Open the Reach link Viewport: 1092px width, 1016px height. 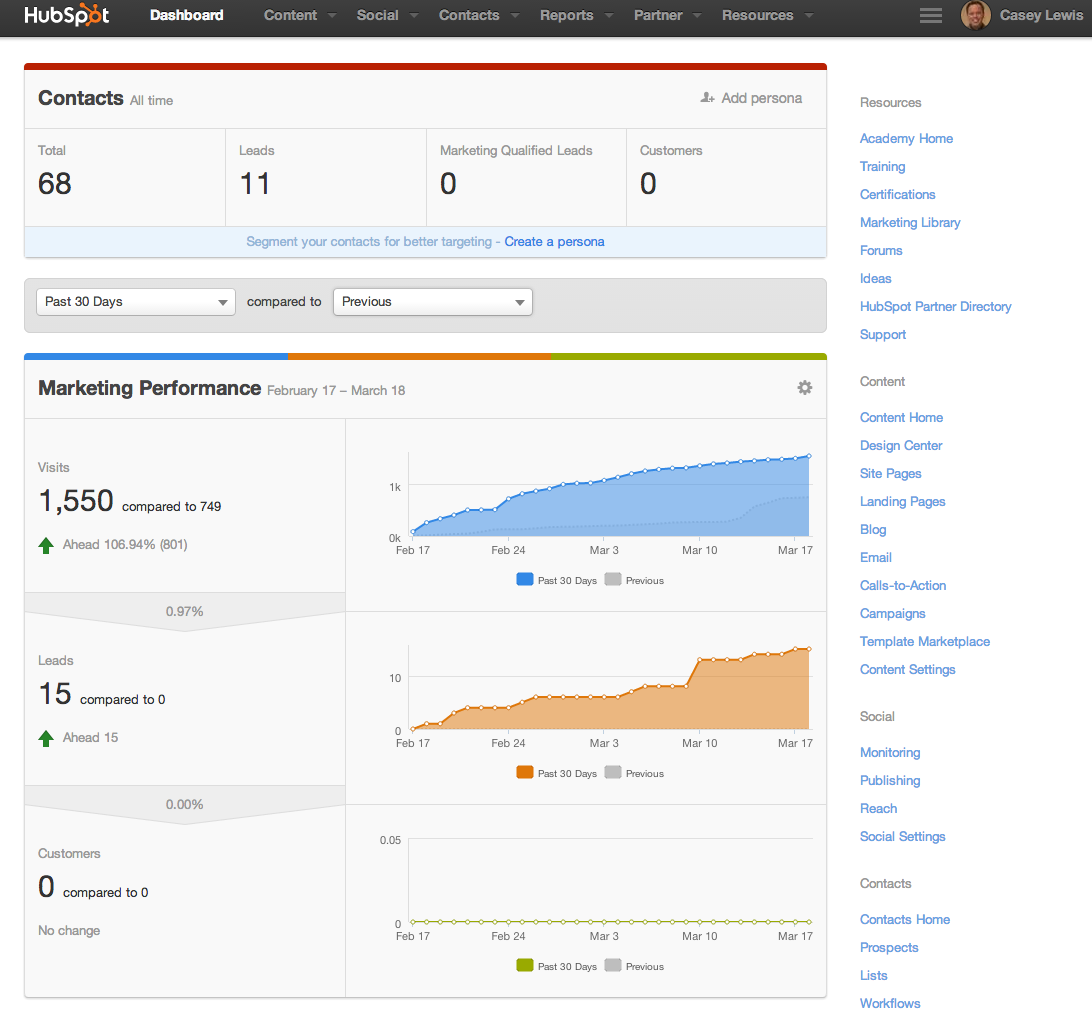[x=878, y=808]
